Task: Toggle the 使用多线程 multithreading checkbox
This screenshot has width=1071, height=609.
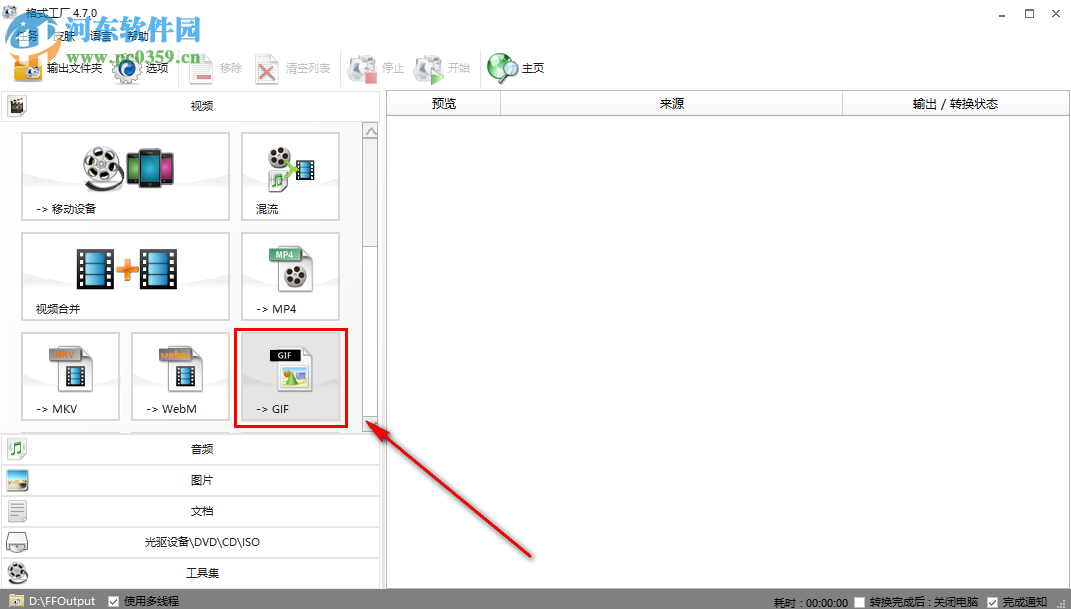Action: click(x=113, y=601)
